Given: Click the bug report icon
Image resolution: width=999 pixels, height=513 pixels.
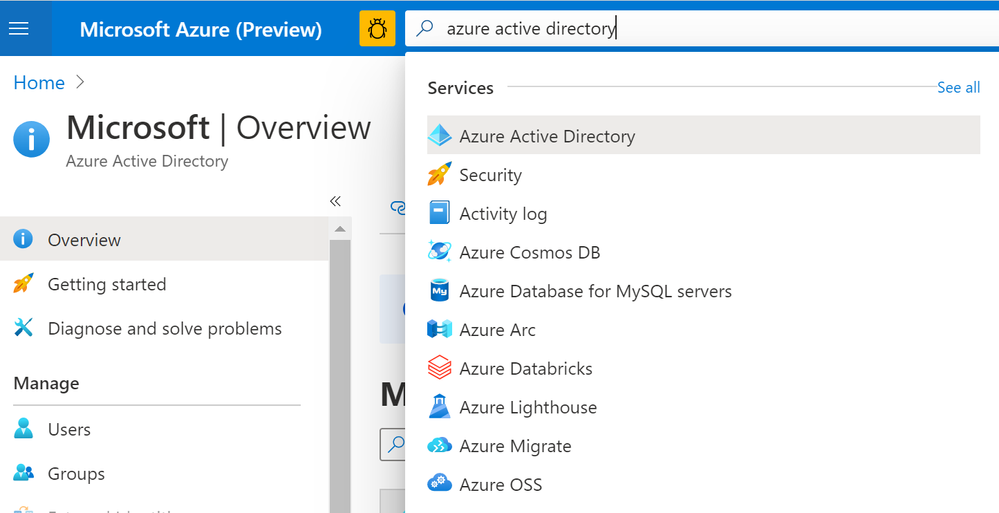Looking at the screenshot, I should 377,29.
